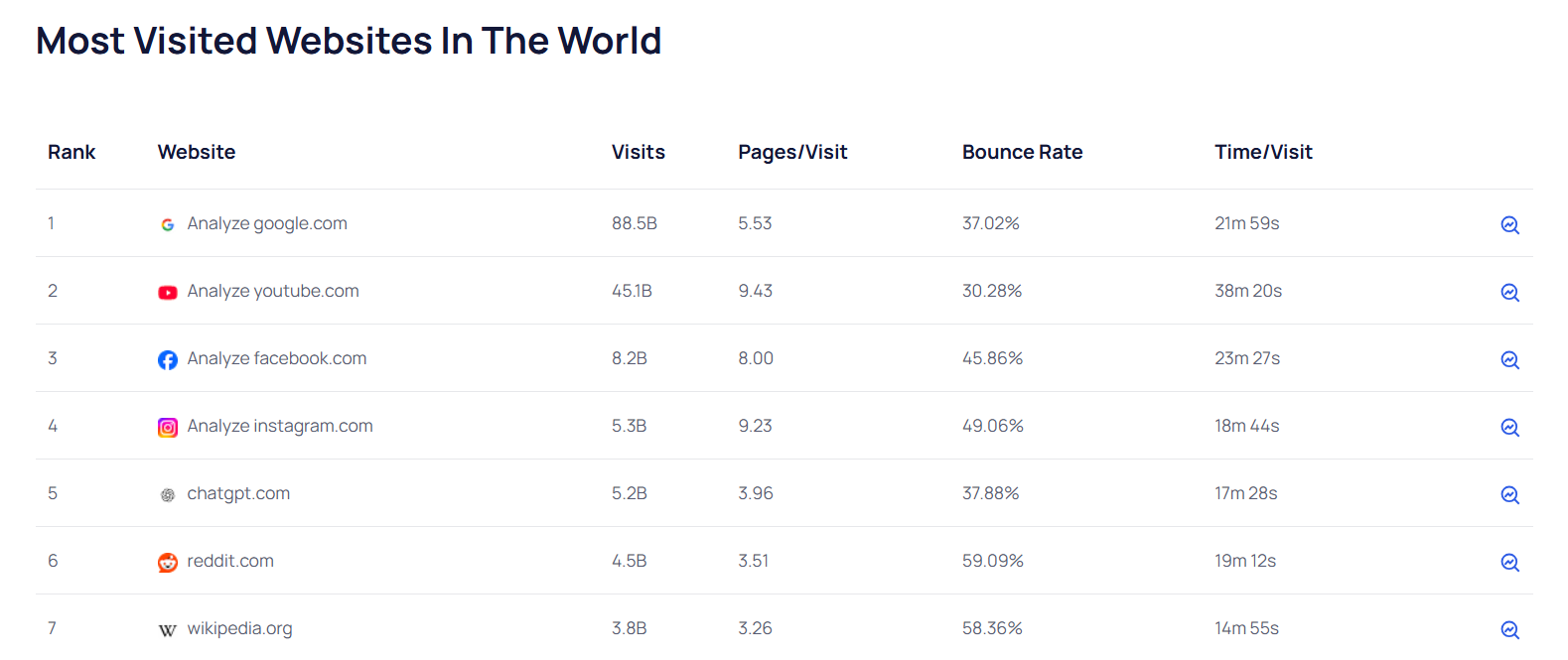
Task: Click the Reddit logo favicon
Action: point(168,563)
